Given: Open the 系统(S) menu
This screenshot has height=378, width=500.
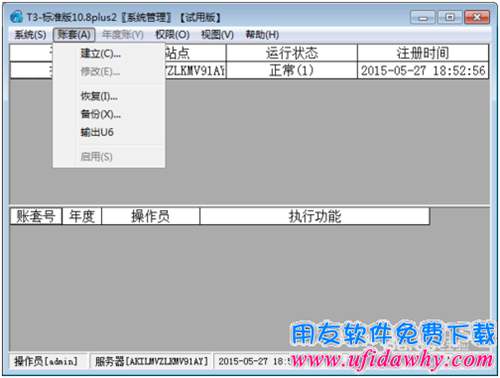Looking at the screenshot, I should [x=30, y=34].
